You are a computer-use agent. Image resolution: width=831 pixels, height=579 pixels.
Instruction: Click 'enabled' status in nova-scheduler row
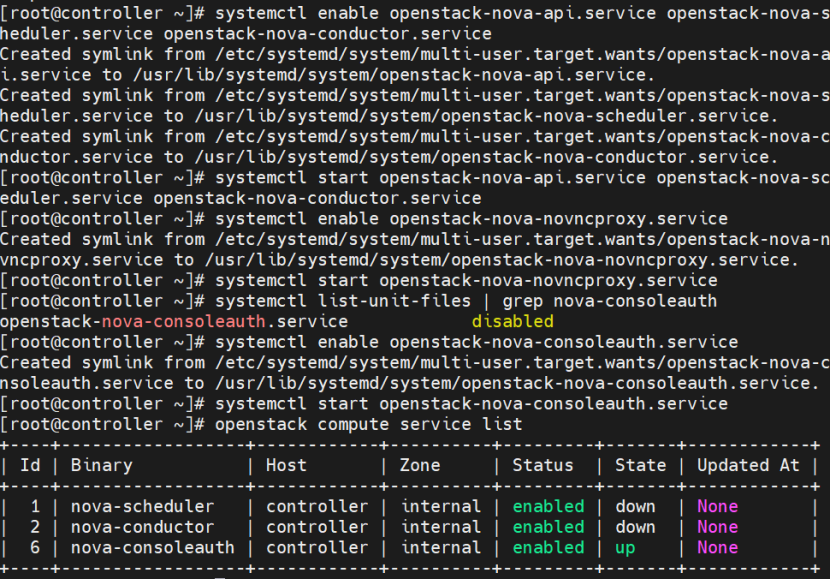pyautogui.click(x=548, y=506)
